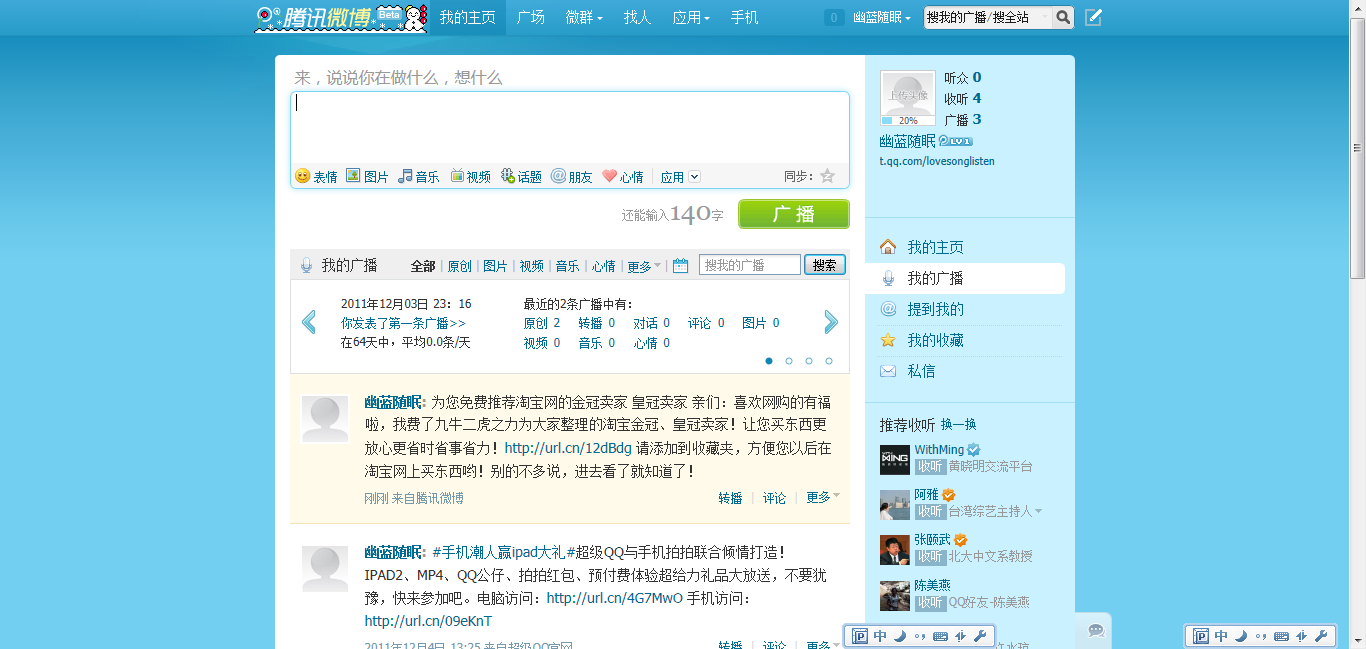Screen dimensions: 1366x649
Task: Toggle the sync (同步) star icon
Action: pyautogui.click(x=827, y=176)
